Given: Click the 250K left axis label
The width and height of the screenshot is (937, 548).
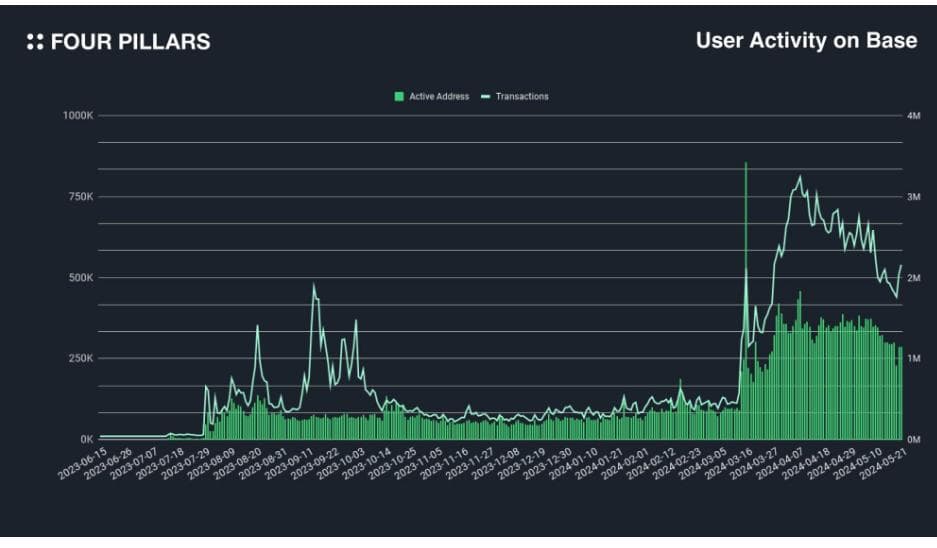Looking at the screenshot, I should coord(79,358).
